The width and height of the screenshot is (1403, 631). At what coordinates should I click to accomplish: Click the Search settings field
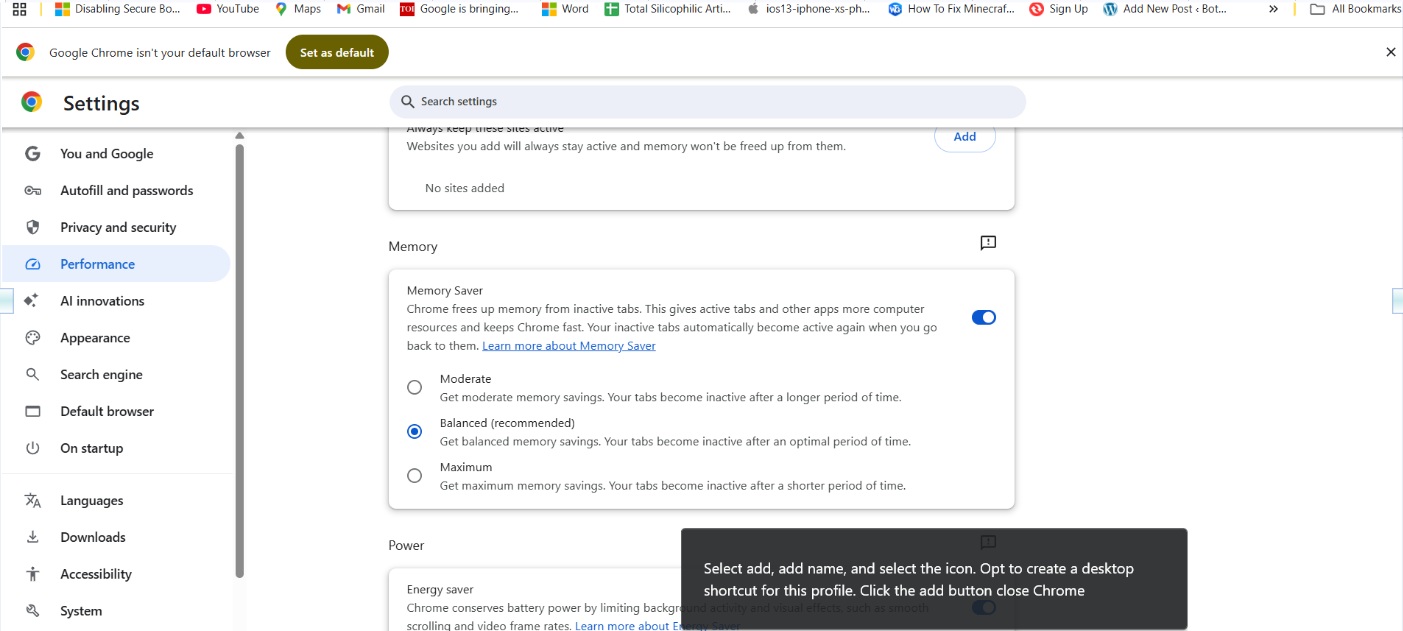tap(707, 101)
